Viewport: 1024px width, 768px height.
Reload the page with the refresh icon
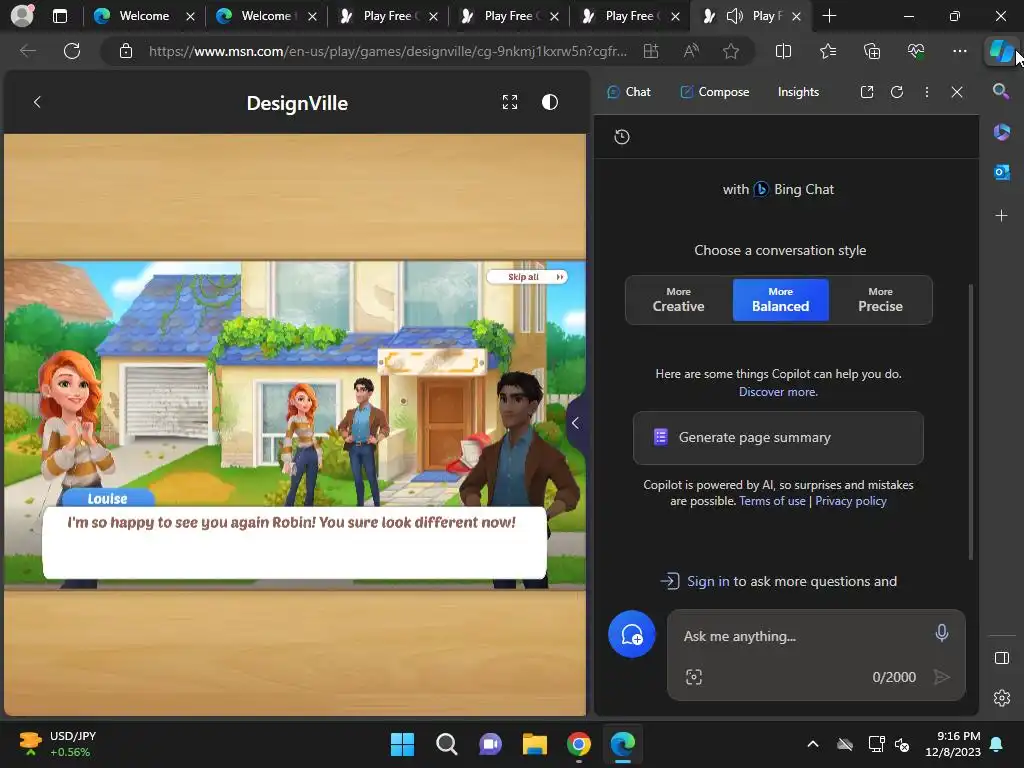(72, 51)
